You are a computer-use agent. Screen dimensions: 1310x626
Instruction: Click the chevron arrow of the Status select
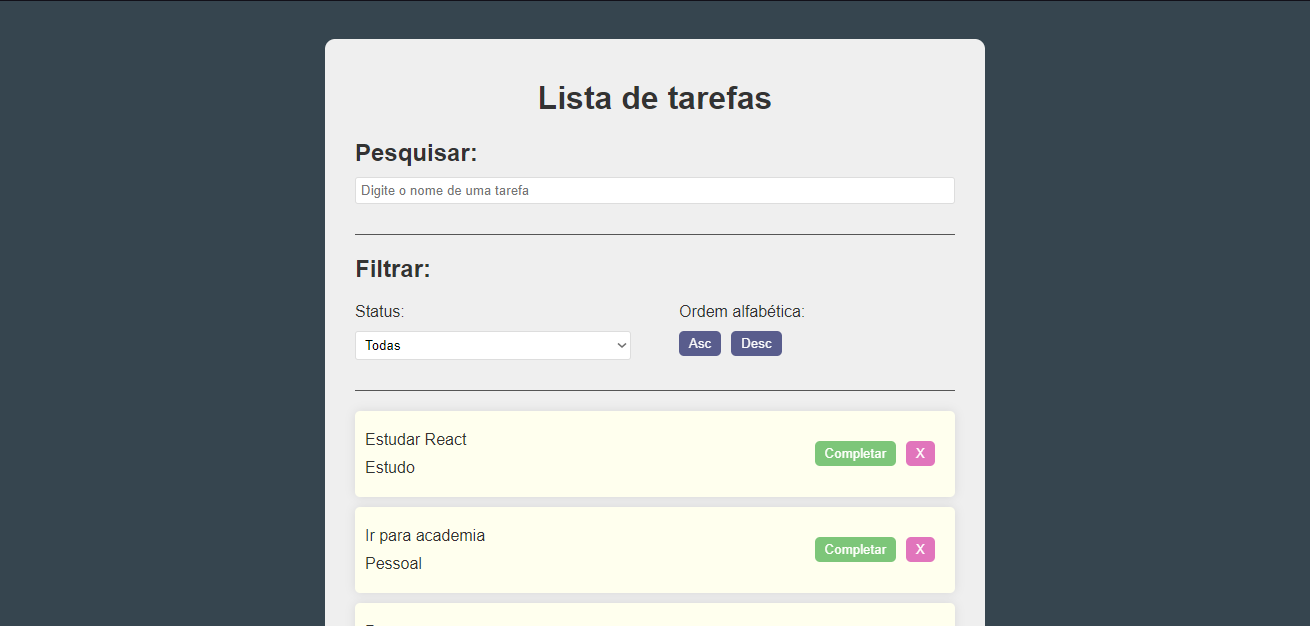tap(621, 345)
